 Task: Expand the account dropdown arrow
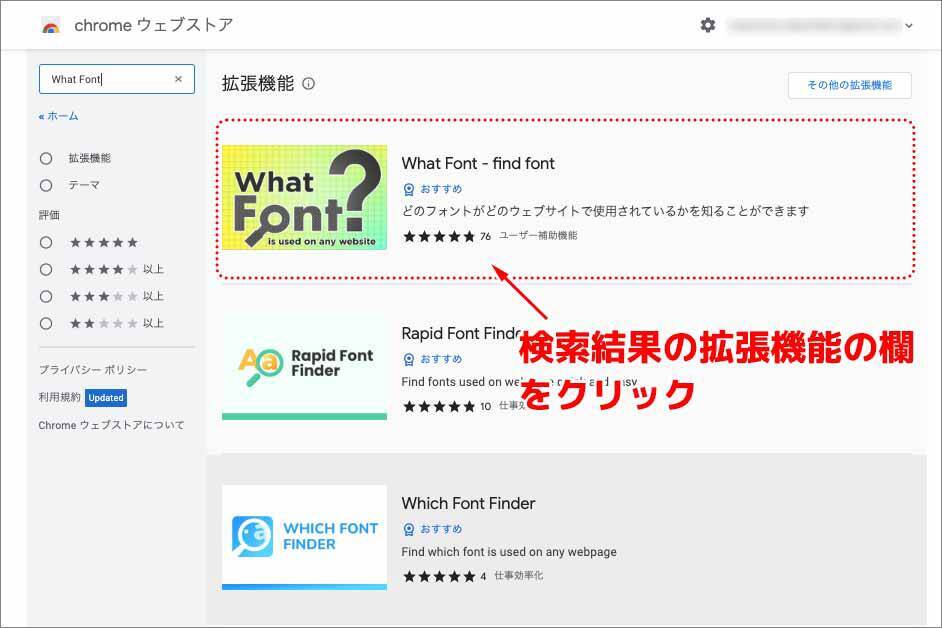tap(909, 26)
